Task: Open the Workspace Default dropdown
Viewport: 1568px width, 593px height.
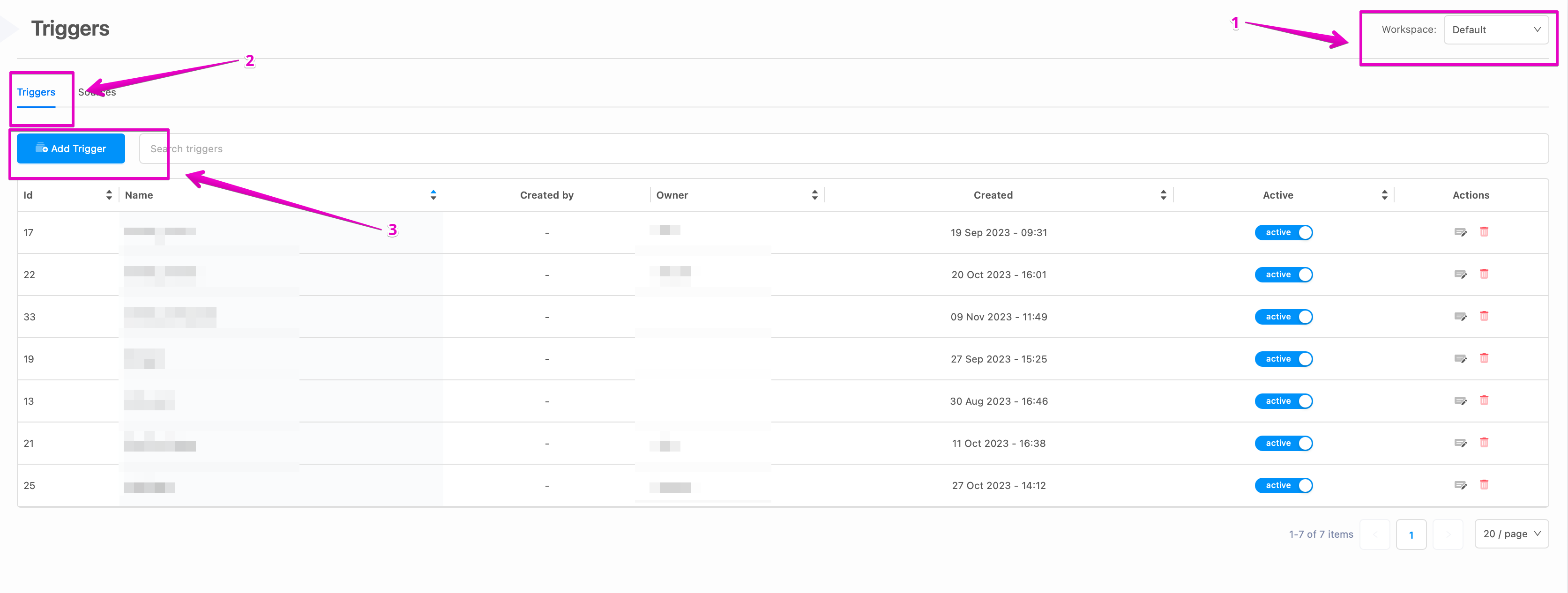Action: click(1495, 30)
